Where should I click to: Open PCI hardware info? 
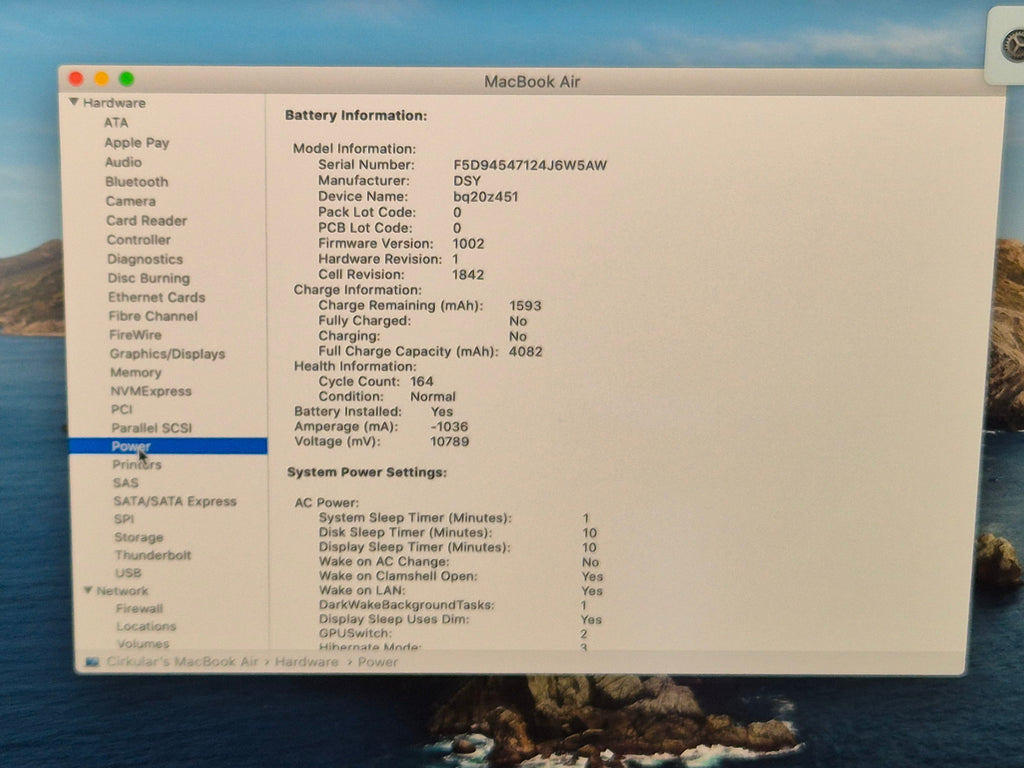[x=122, y=409]
